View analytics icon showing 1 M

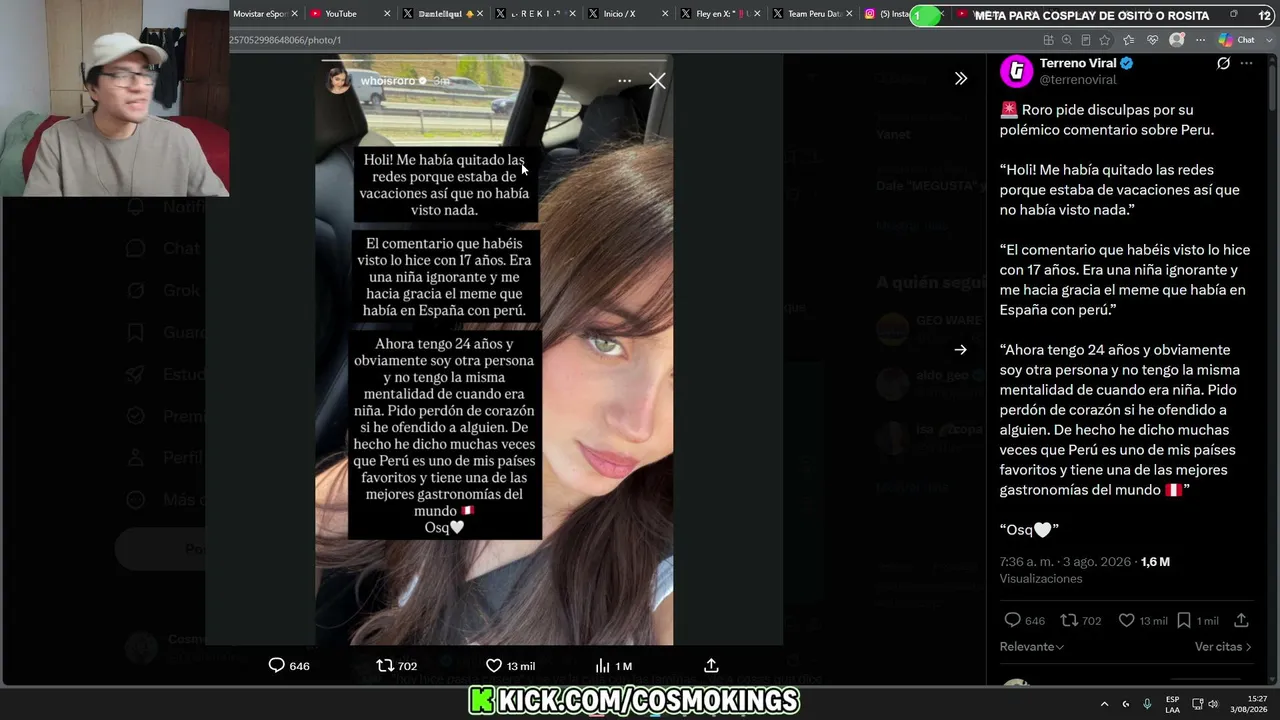pyautogui.click(x=602, y=665)
